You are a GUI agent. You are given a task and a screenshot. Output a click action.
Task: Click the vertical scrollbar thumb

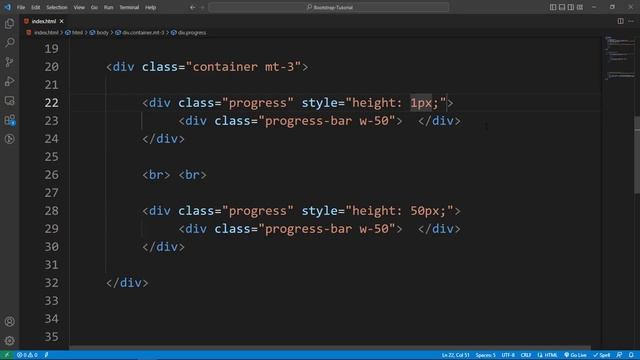[x=637, y=155]
